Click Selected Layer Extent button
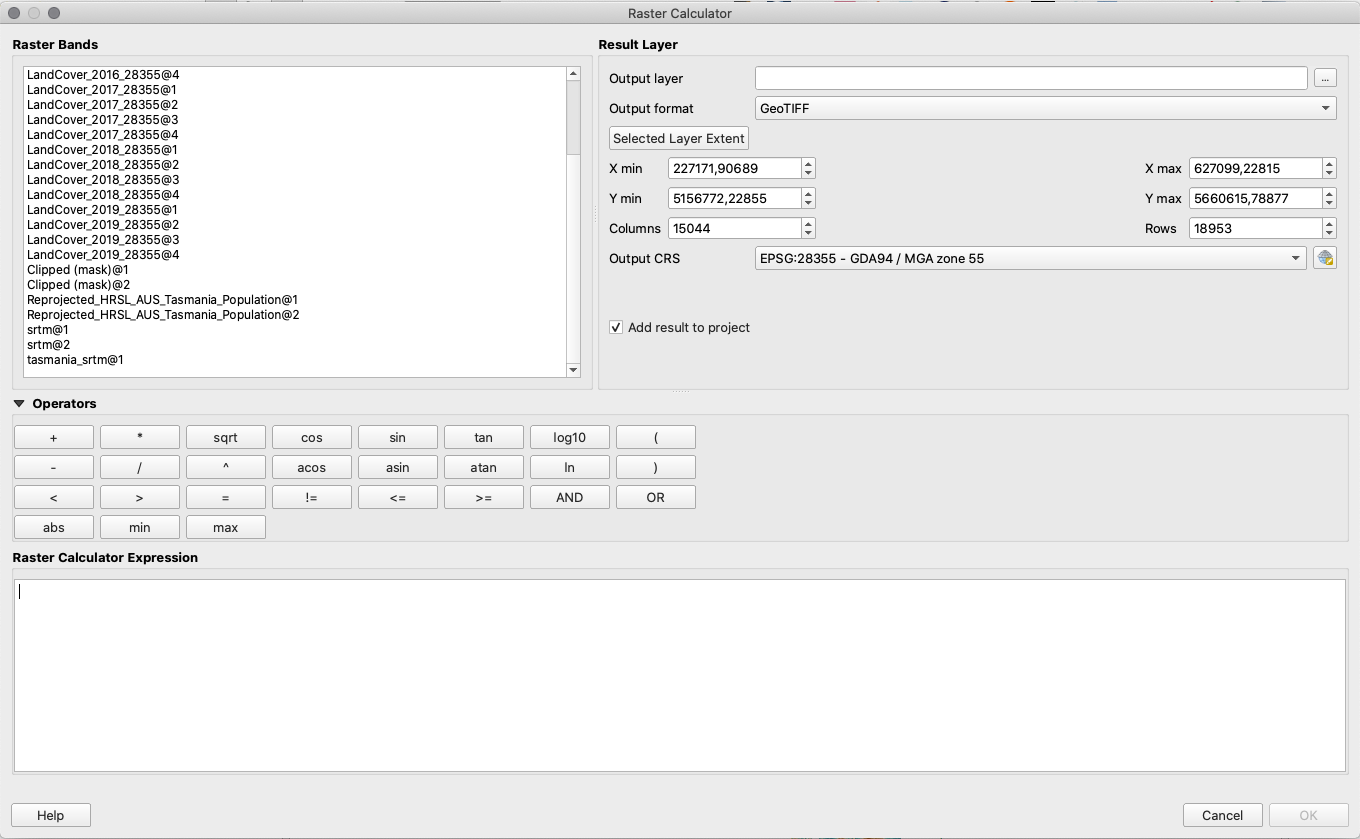1360x839 pixels. (679, 138)
